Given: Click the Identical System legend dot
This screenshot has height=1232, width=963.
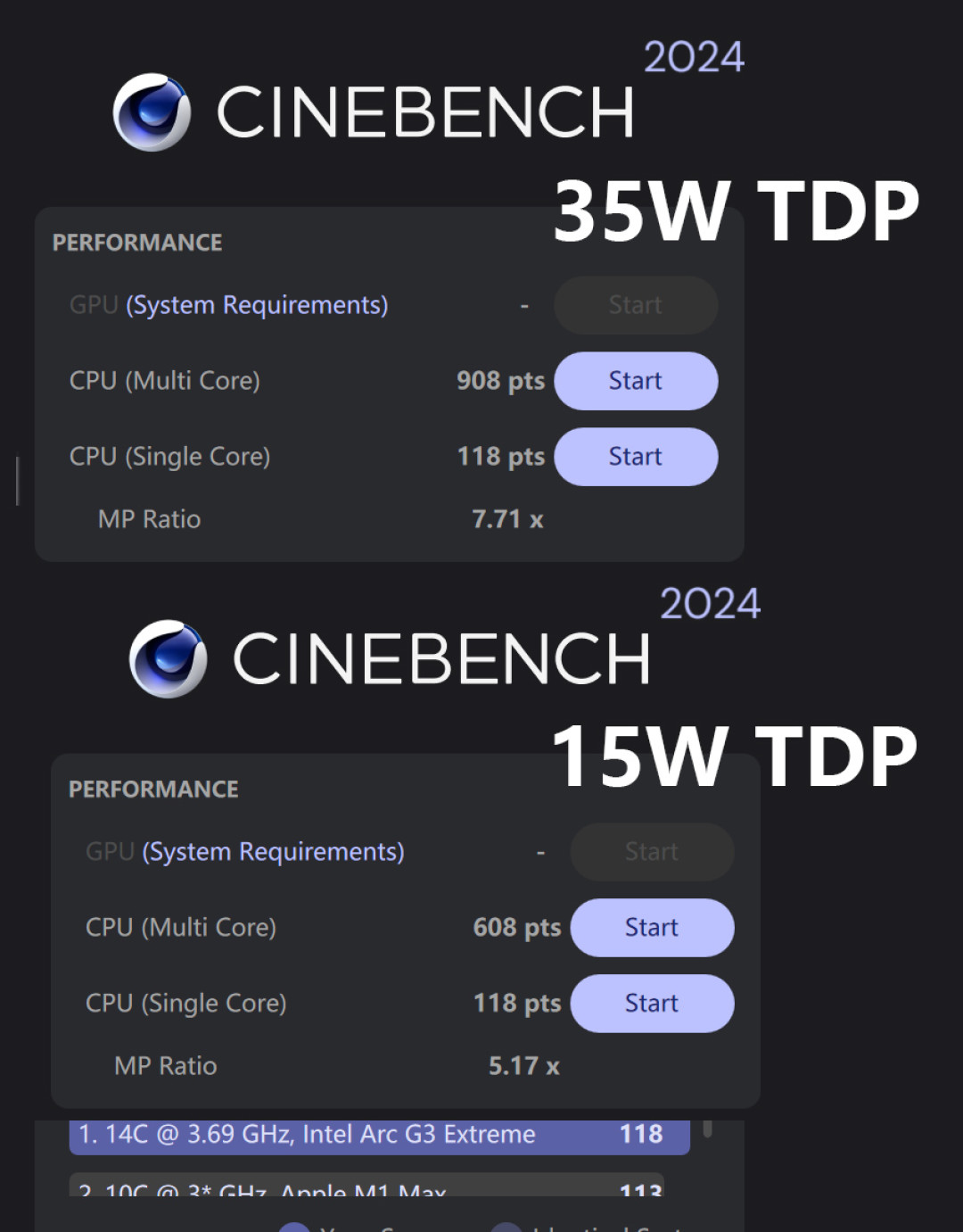Looking at the screenshot, I should pos(506,1228).
